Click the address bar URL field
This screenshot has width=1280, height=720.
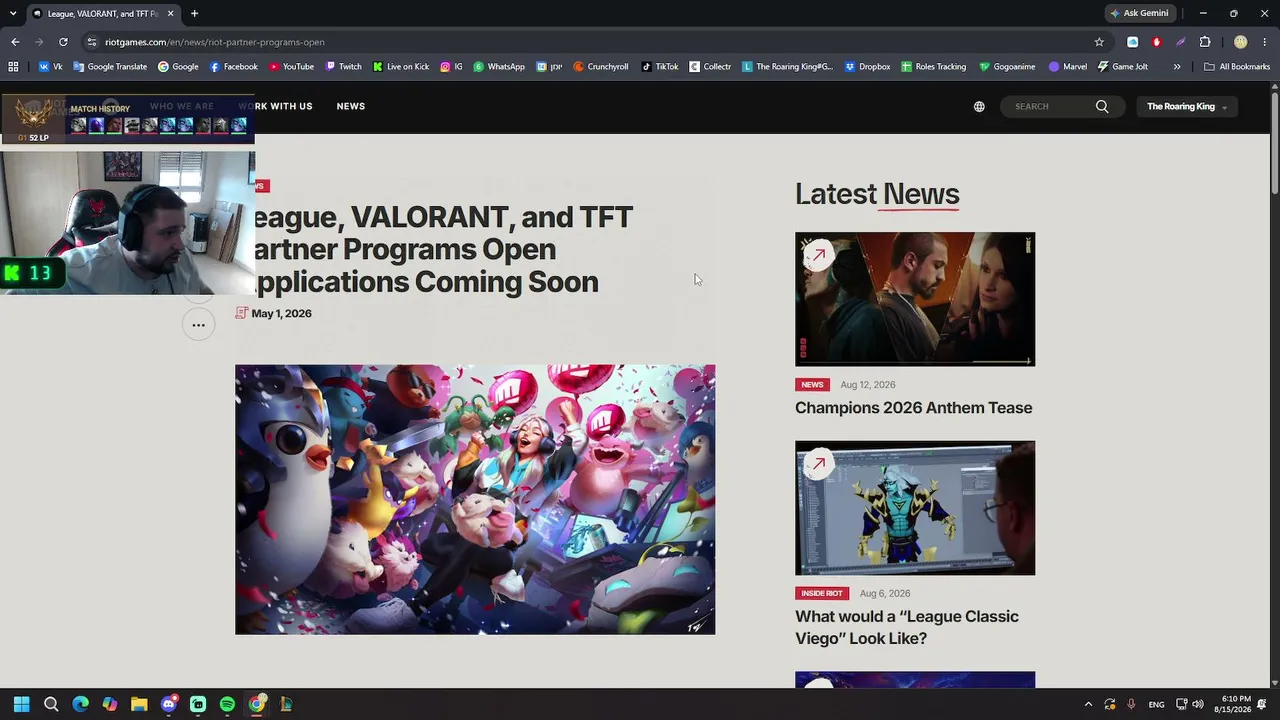point(590,42)
